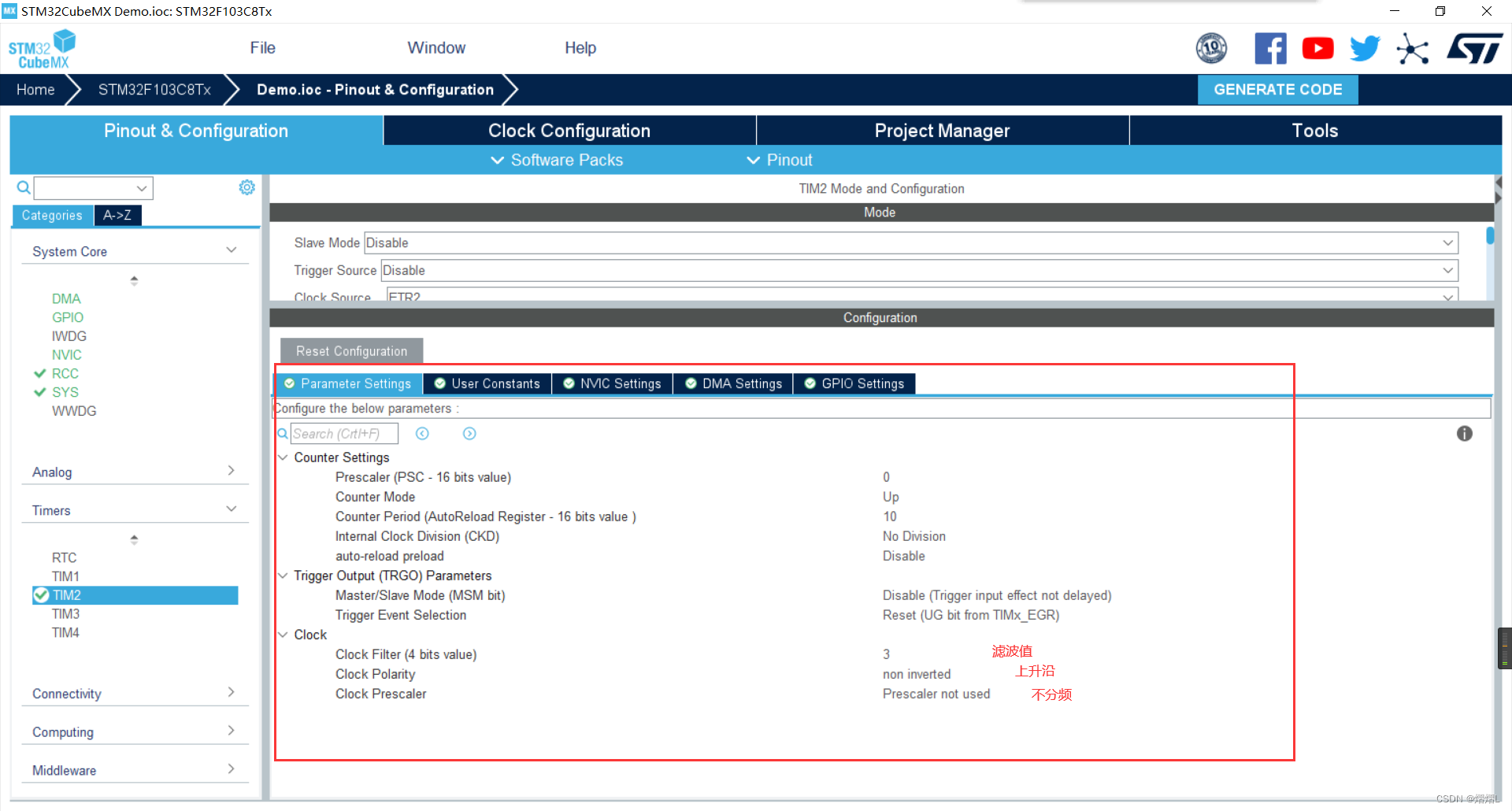The height and width of the screenshot is (811, 1512).
Task: Open the categories settings gear icon
Action: coord(246,187)
